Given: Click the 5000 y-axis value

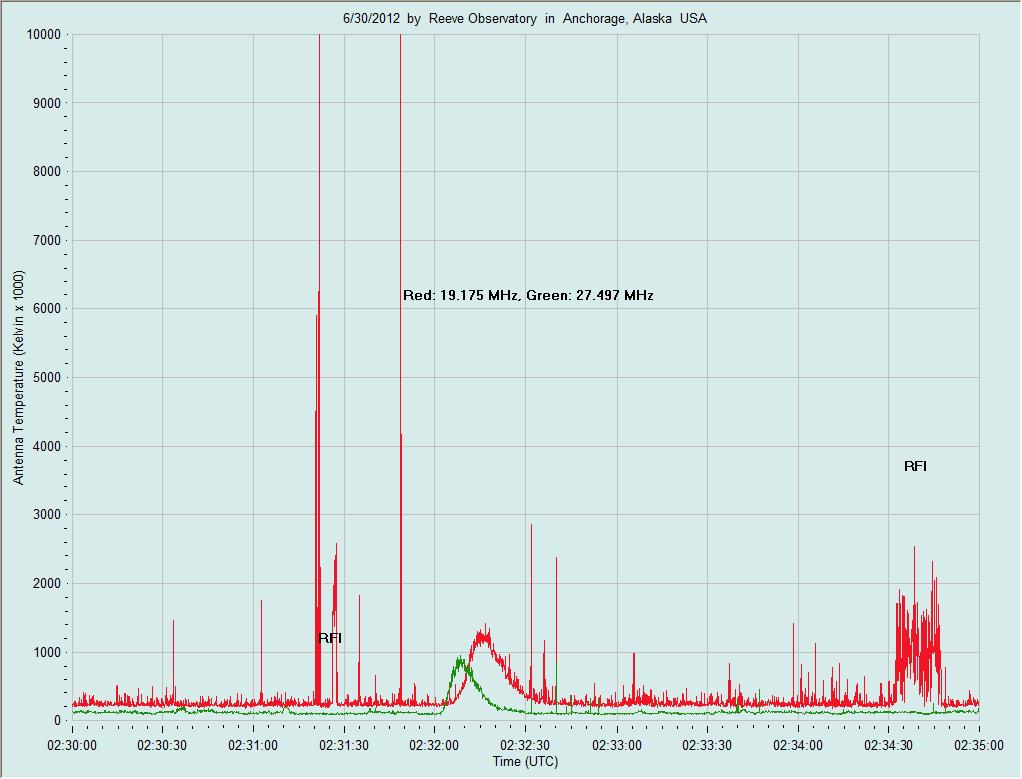Looking at the screenshot, I should [x=47, y=377].
